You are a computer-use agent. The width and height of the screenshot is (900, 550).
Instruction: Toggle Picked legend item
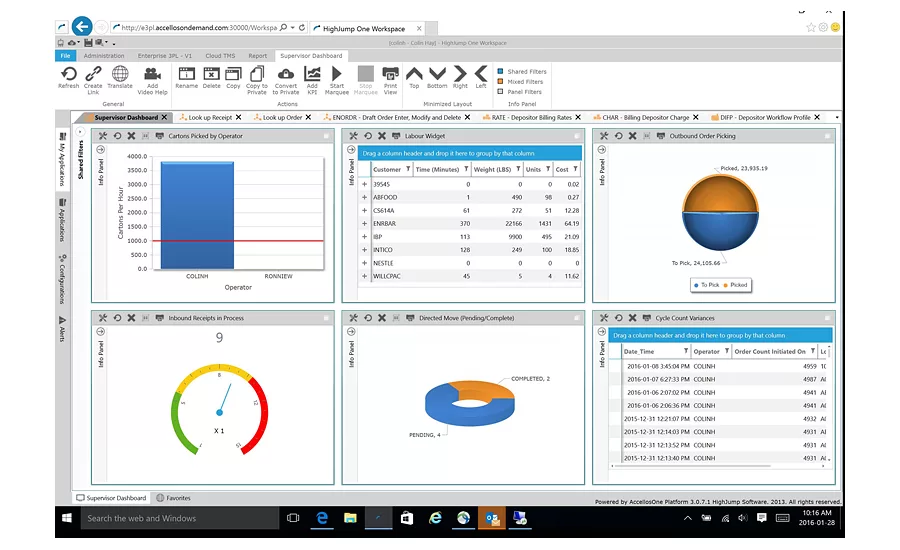[x=735, y=285]
